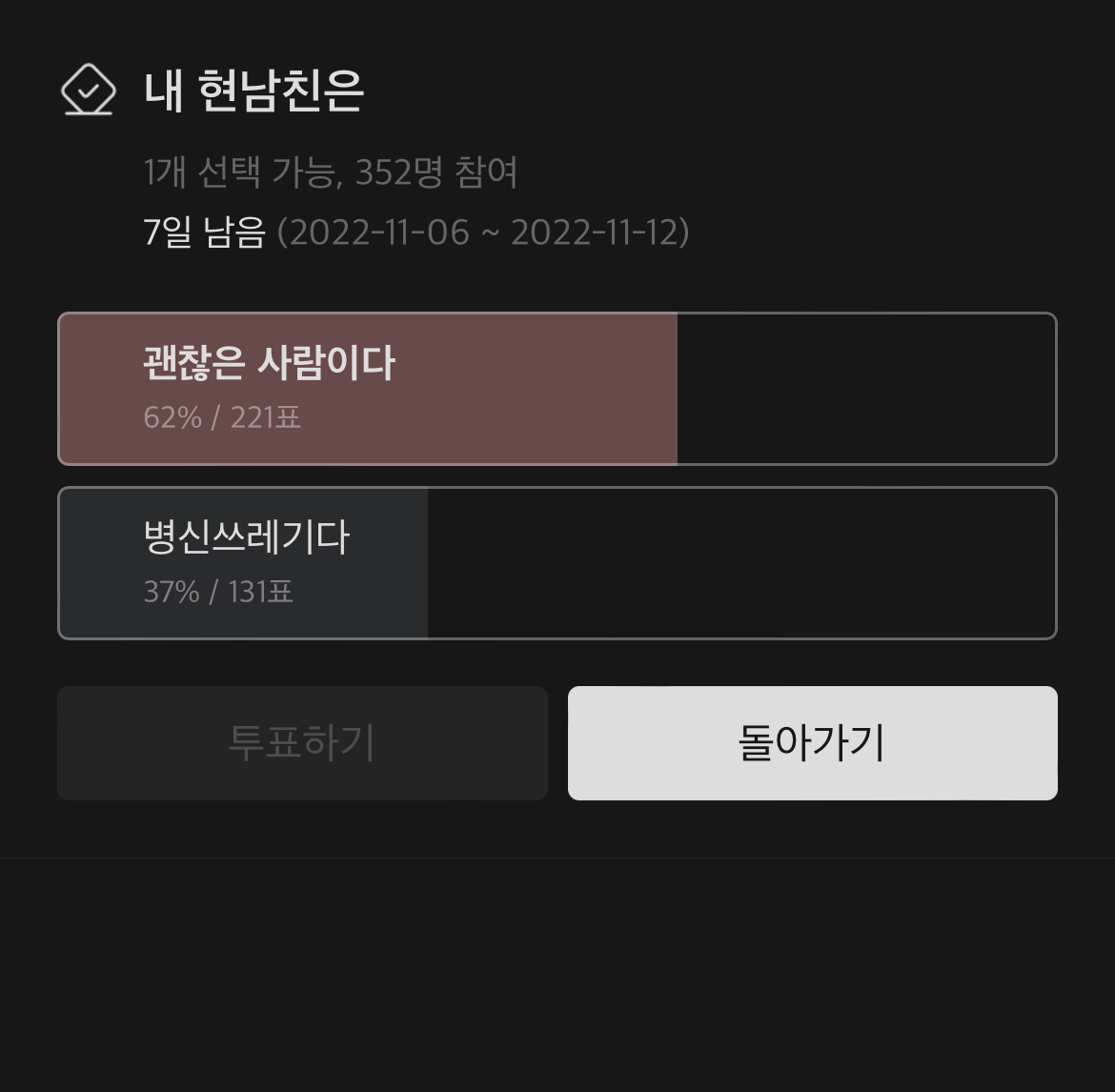Click the "352명 참여" participant count text
The image size is (1115, 1092).
point(436,172)
